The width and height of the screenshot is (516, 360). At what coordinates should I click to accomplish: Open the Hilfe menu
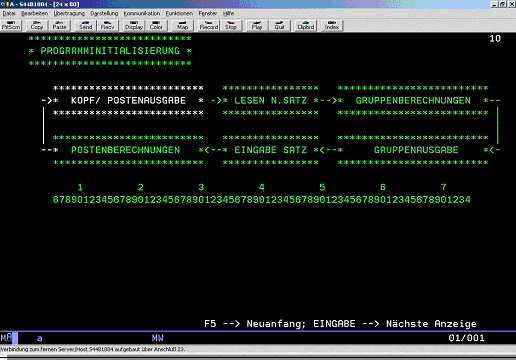(x=229, y=13)
